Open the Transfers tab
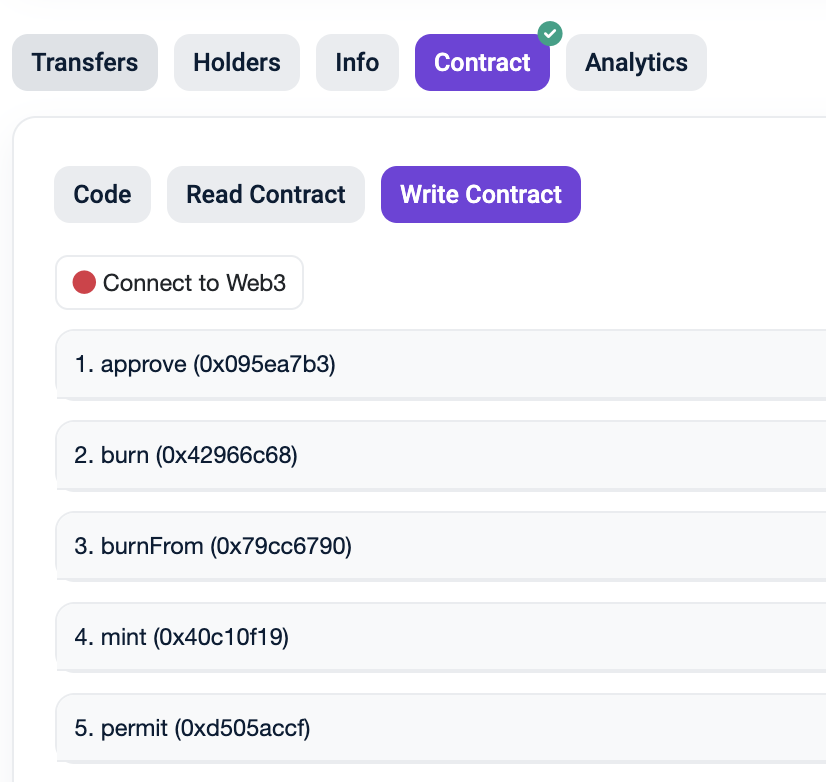 (x=85, y=63)
